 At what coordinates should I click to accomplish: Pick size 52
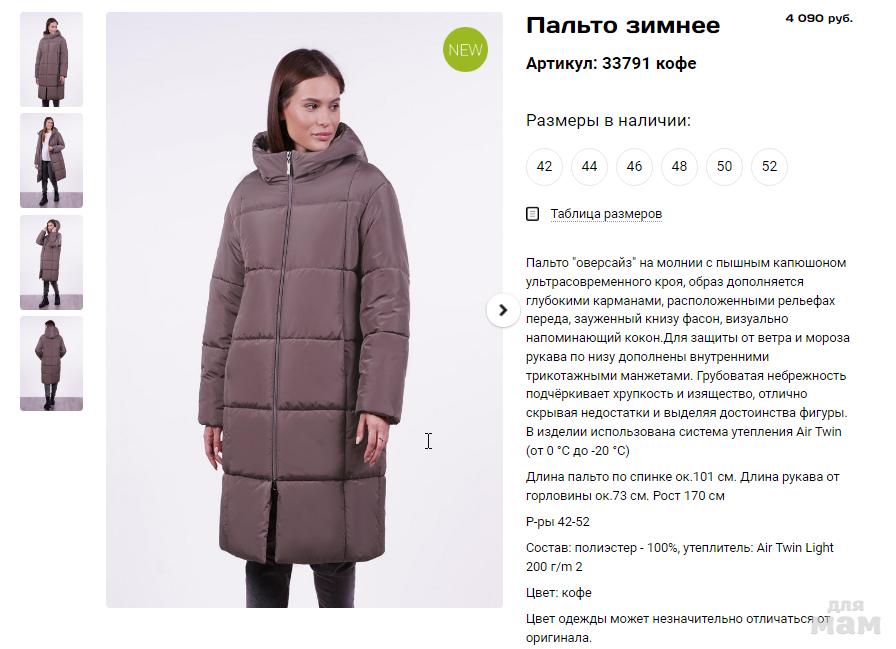click(770, 167)
